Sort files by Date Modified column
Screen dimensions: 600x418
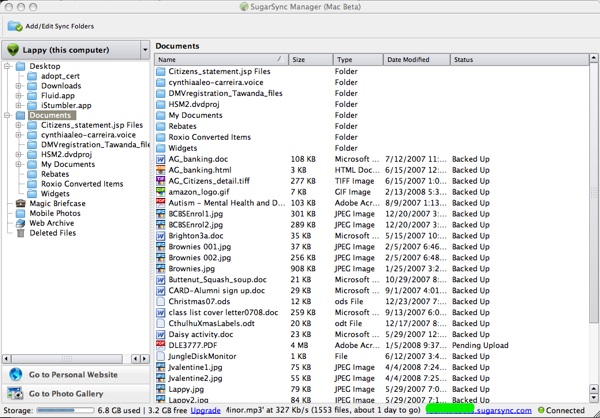click(415, 60)
